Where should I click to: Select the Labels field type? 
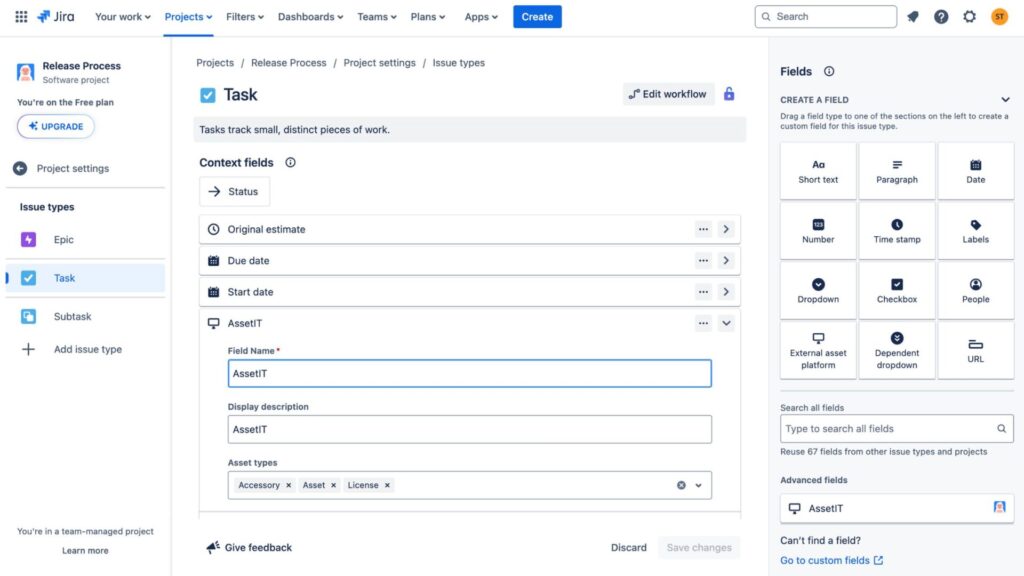[976, 230]
